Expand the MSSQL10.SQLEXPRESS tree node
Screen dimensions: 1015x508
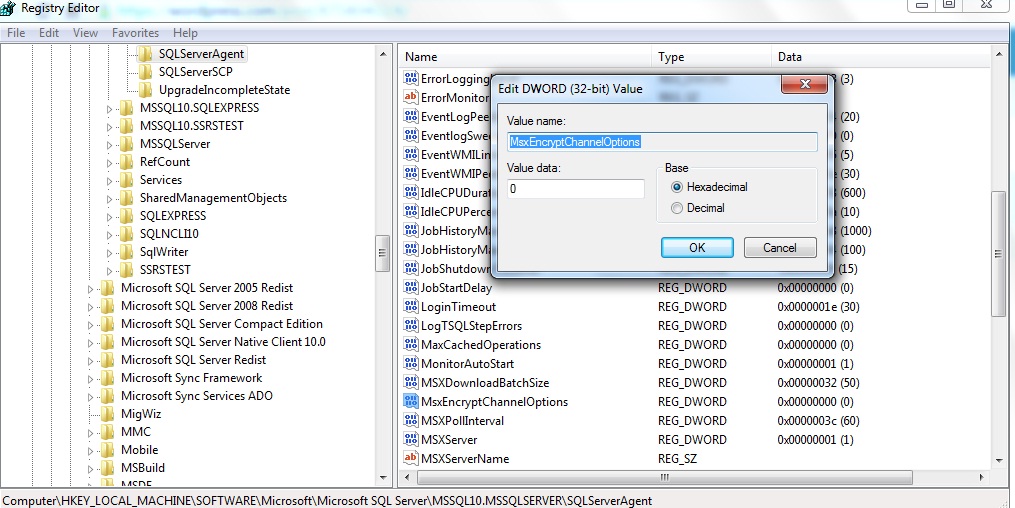[x=110, y=108]
